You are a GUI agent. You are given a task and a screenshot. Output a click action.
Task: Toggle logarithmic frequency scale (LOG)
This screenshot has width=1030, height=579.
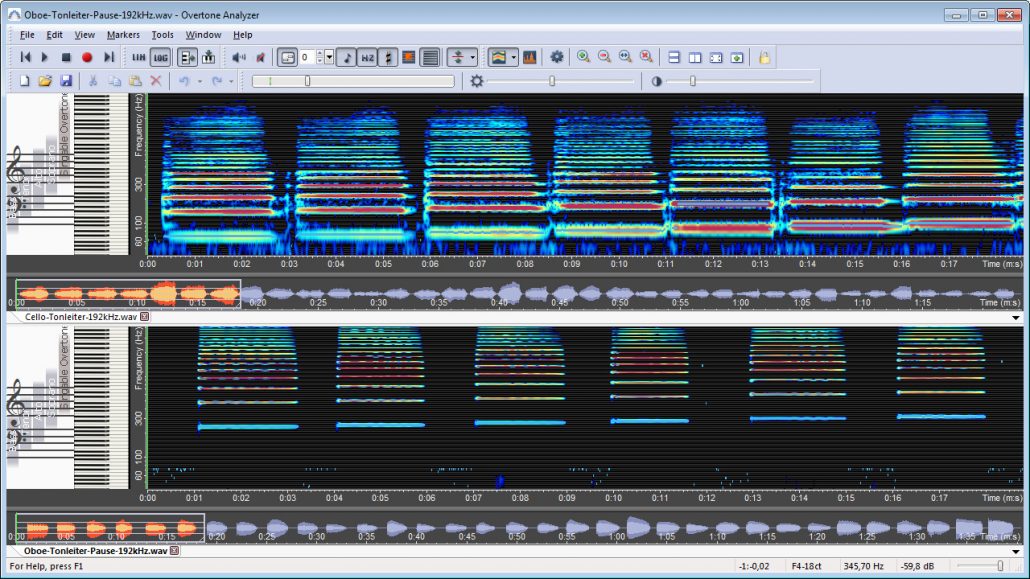point(160,57)
